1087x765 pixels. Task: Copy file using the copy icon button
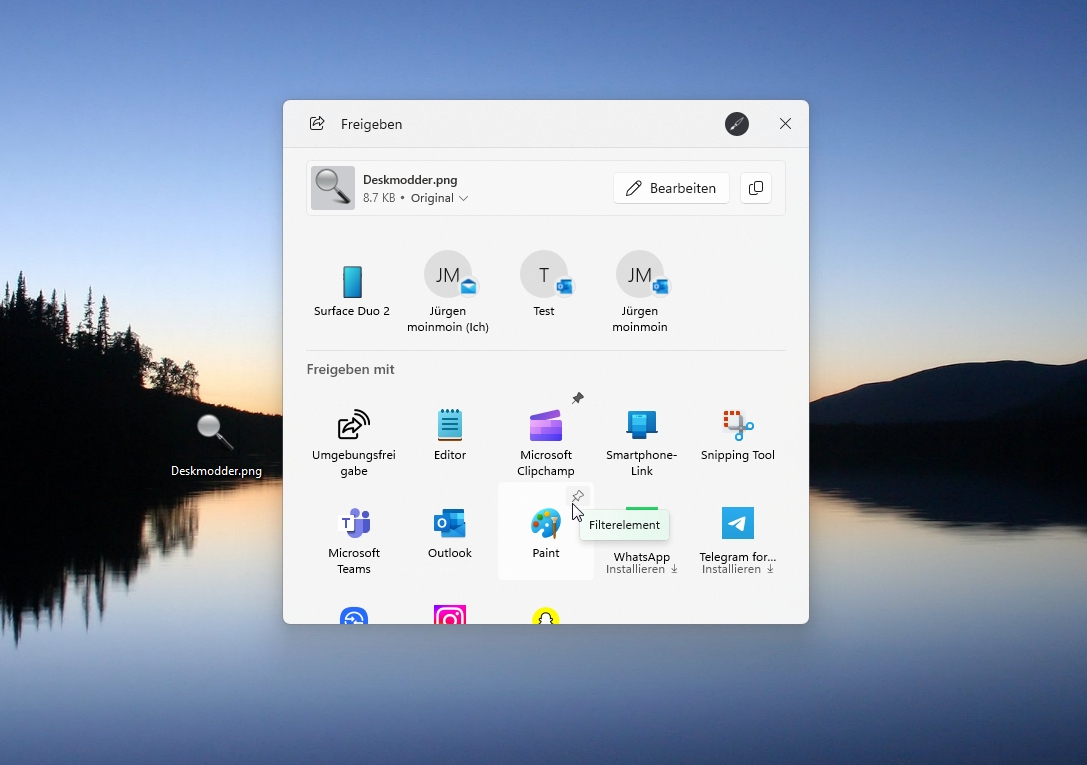tap(756, 188)
